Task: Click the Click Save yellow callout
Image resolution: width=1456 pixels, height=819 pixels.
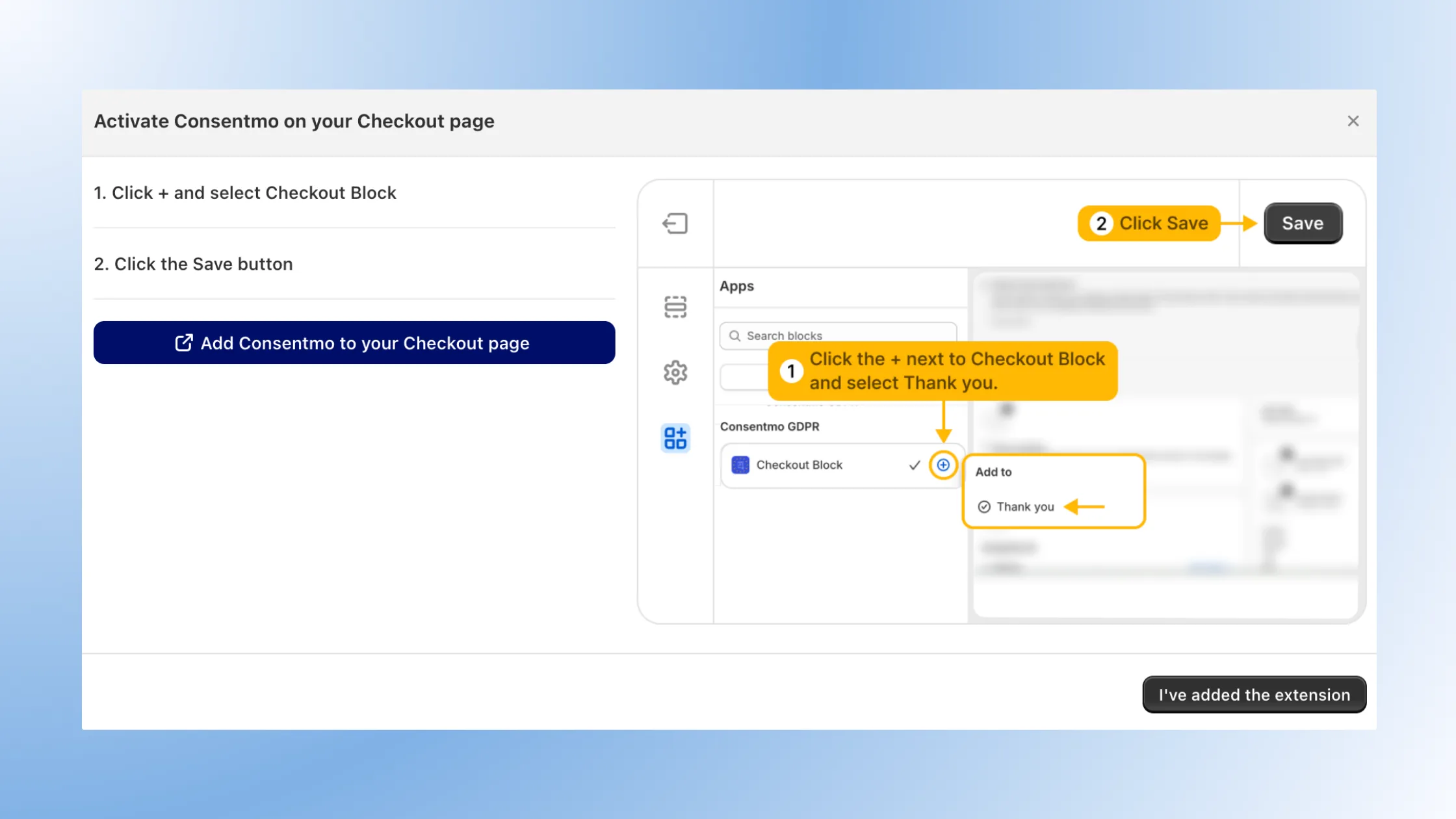Action: pyautogui.click(x=1149, y=223)
